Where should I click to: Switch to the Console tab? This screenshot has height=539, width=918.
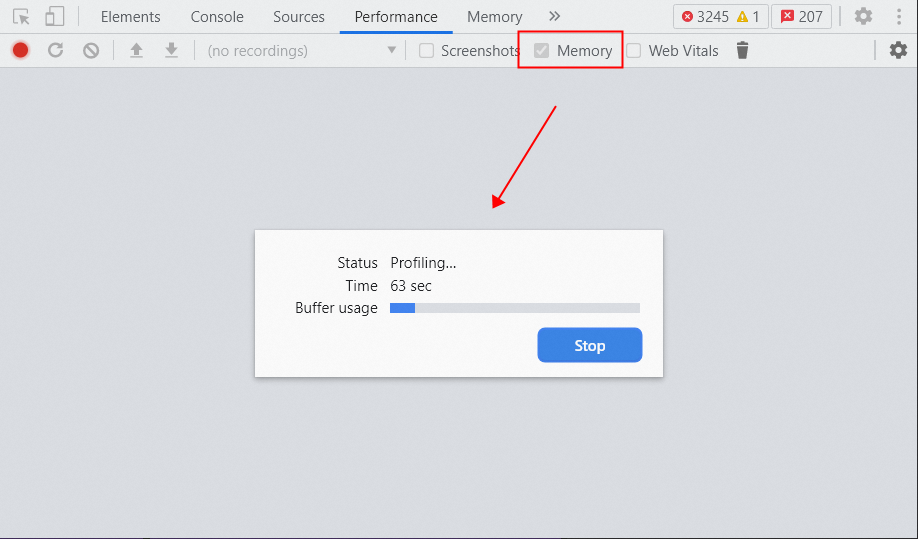pos(217,17)
